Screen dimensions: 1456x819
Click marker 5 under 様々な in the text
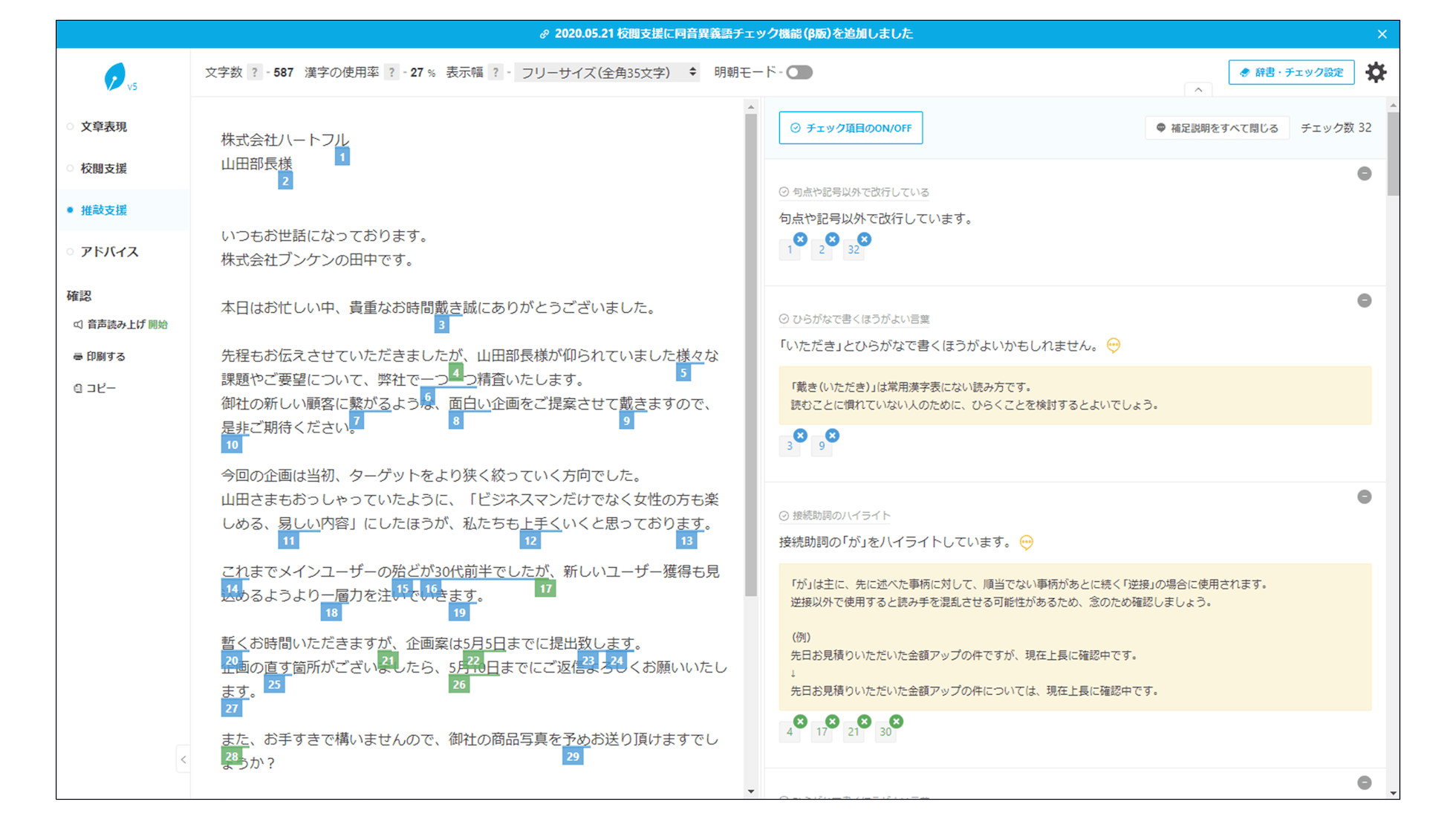[683, 373]
